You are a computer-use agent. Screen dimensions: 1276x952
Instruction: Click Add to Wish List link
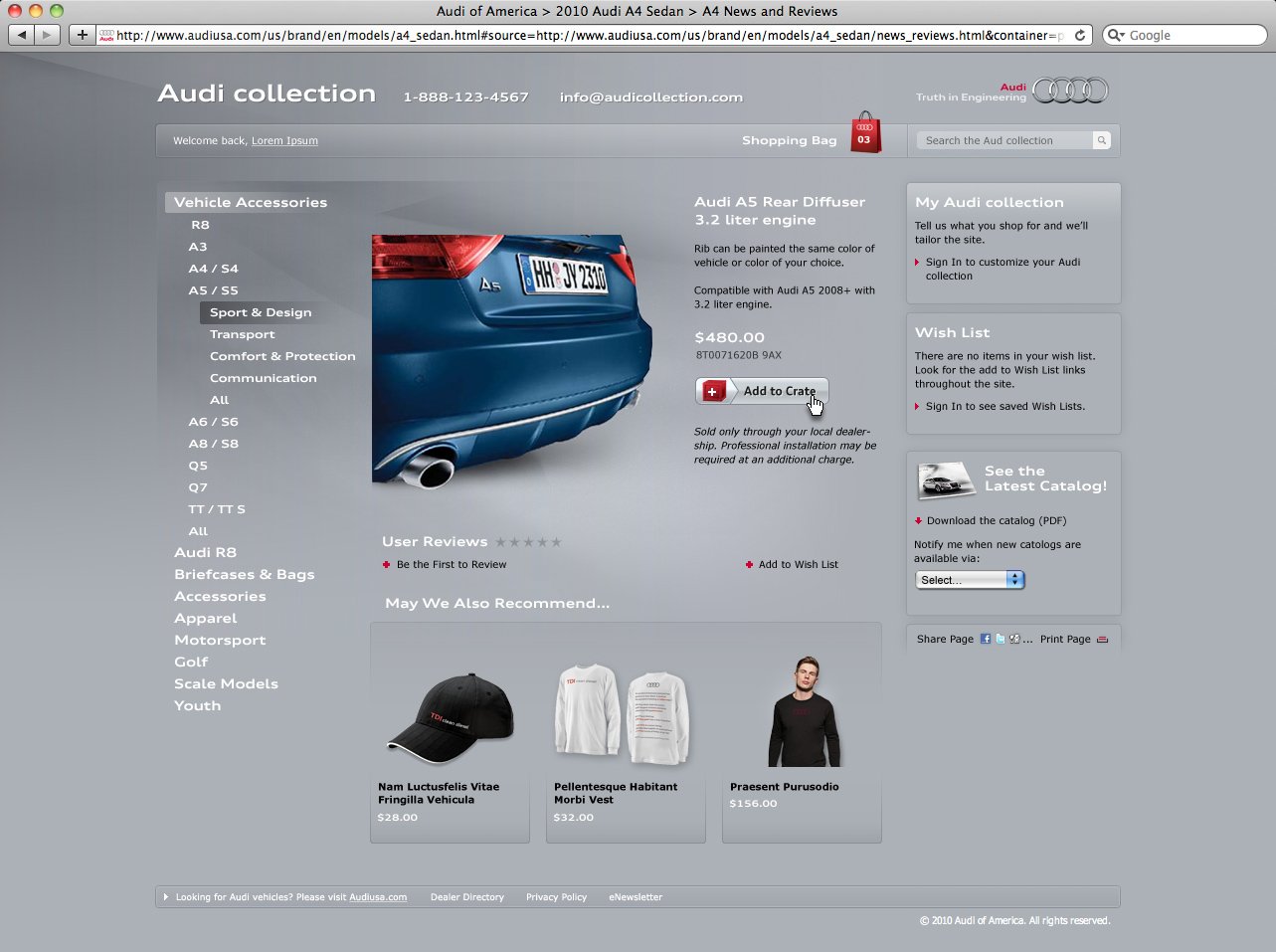[798, 564]
